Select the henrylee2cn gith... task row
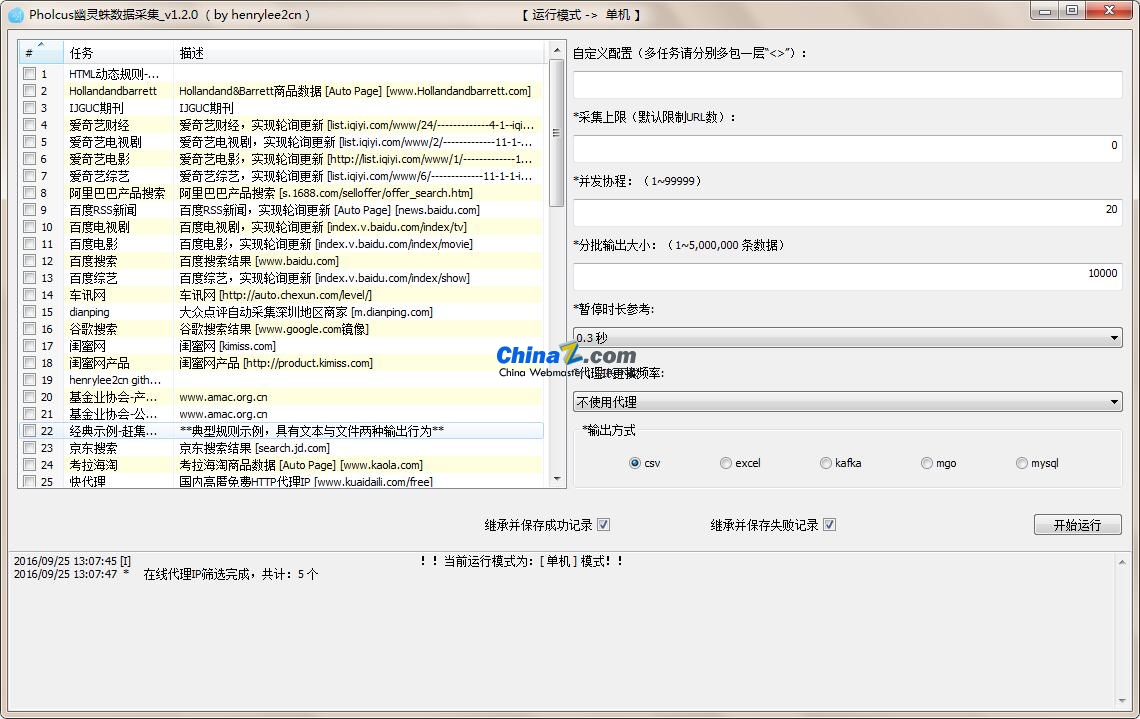1140x719 pixels. coord(281,379)
